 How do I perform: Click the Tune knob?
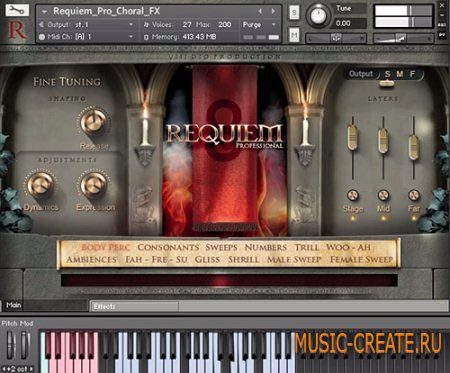(318, 16)
